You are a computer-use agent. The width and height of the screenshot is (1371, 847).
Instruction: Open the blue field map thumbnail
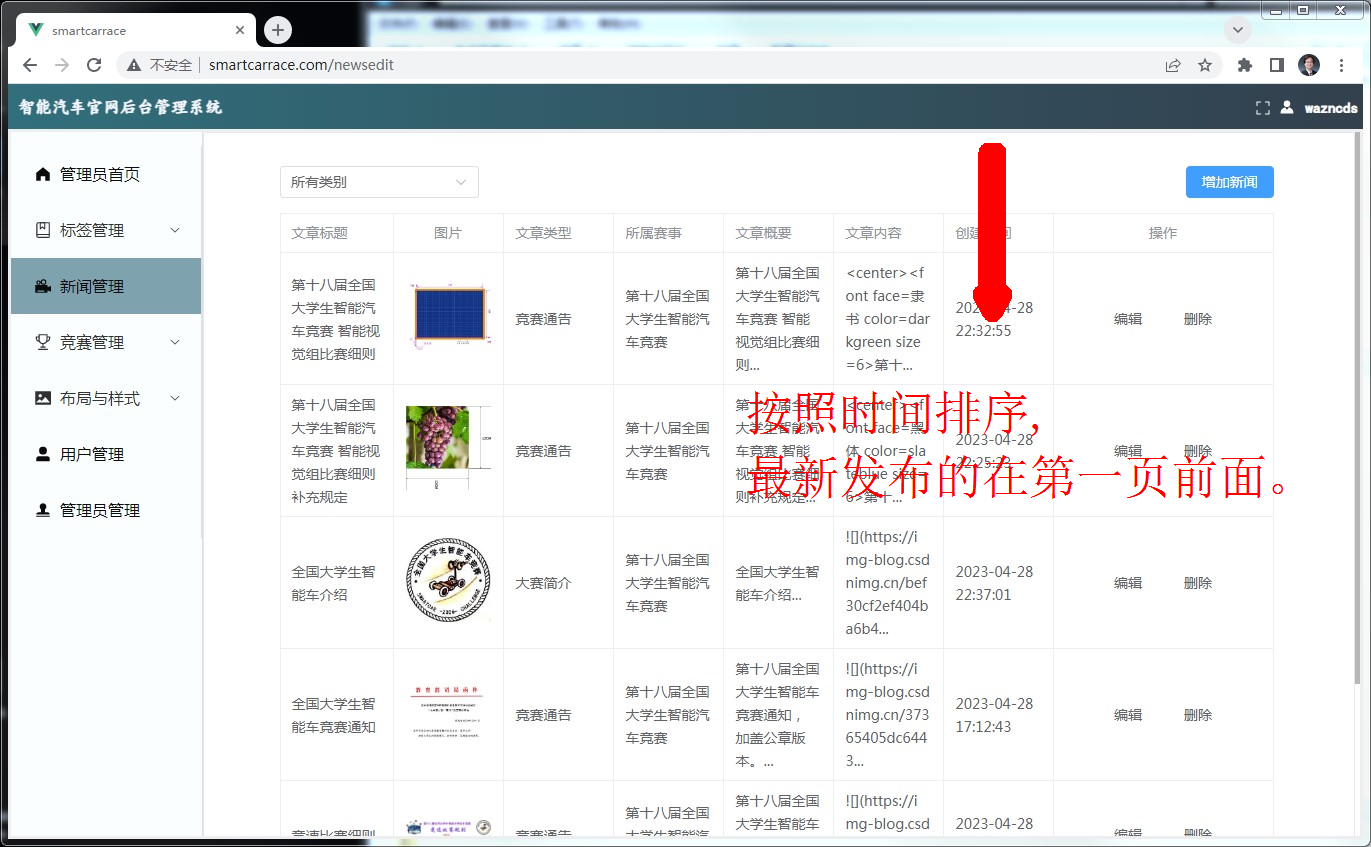point(448,317)
